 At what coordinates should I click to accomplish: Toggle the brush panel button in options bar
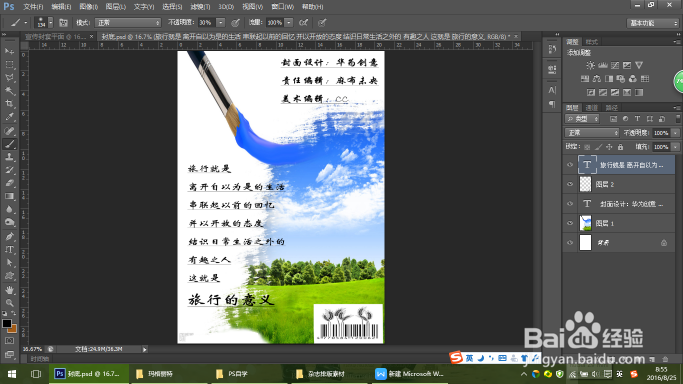[63, 23]
